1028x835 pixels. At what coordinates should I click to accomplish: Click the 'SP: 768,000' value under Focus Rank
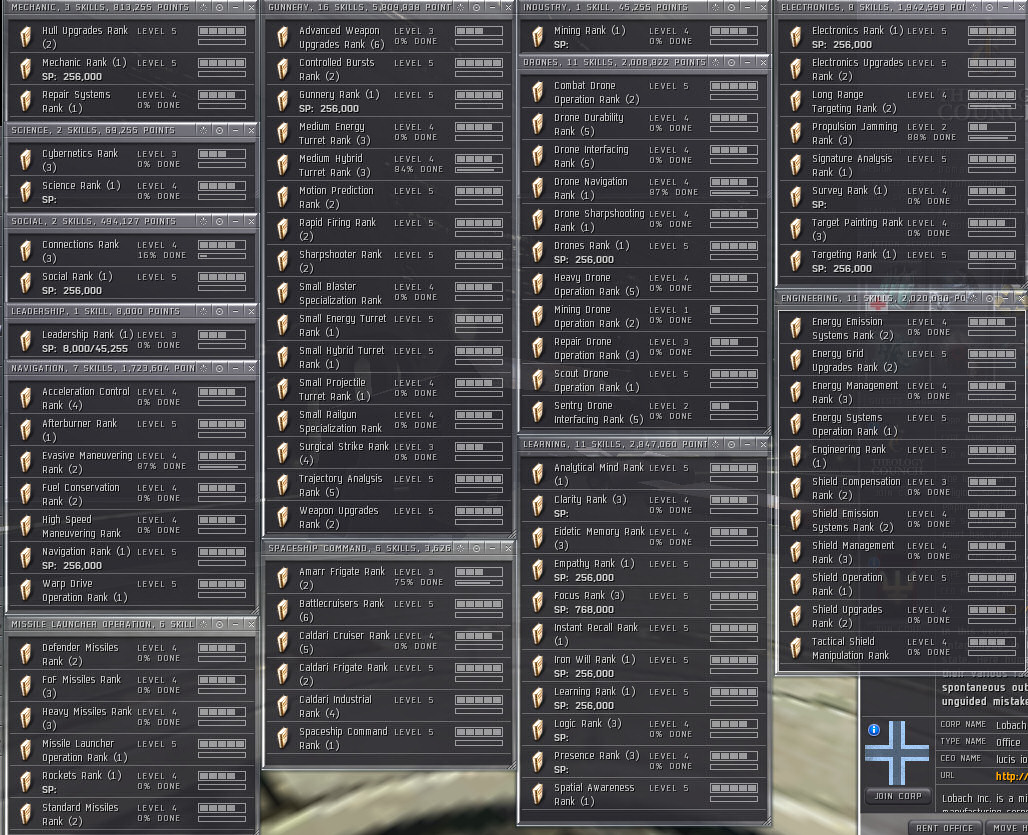pyautogui.click(x=583, y=610)
